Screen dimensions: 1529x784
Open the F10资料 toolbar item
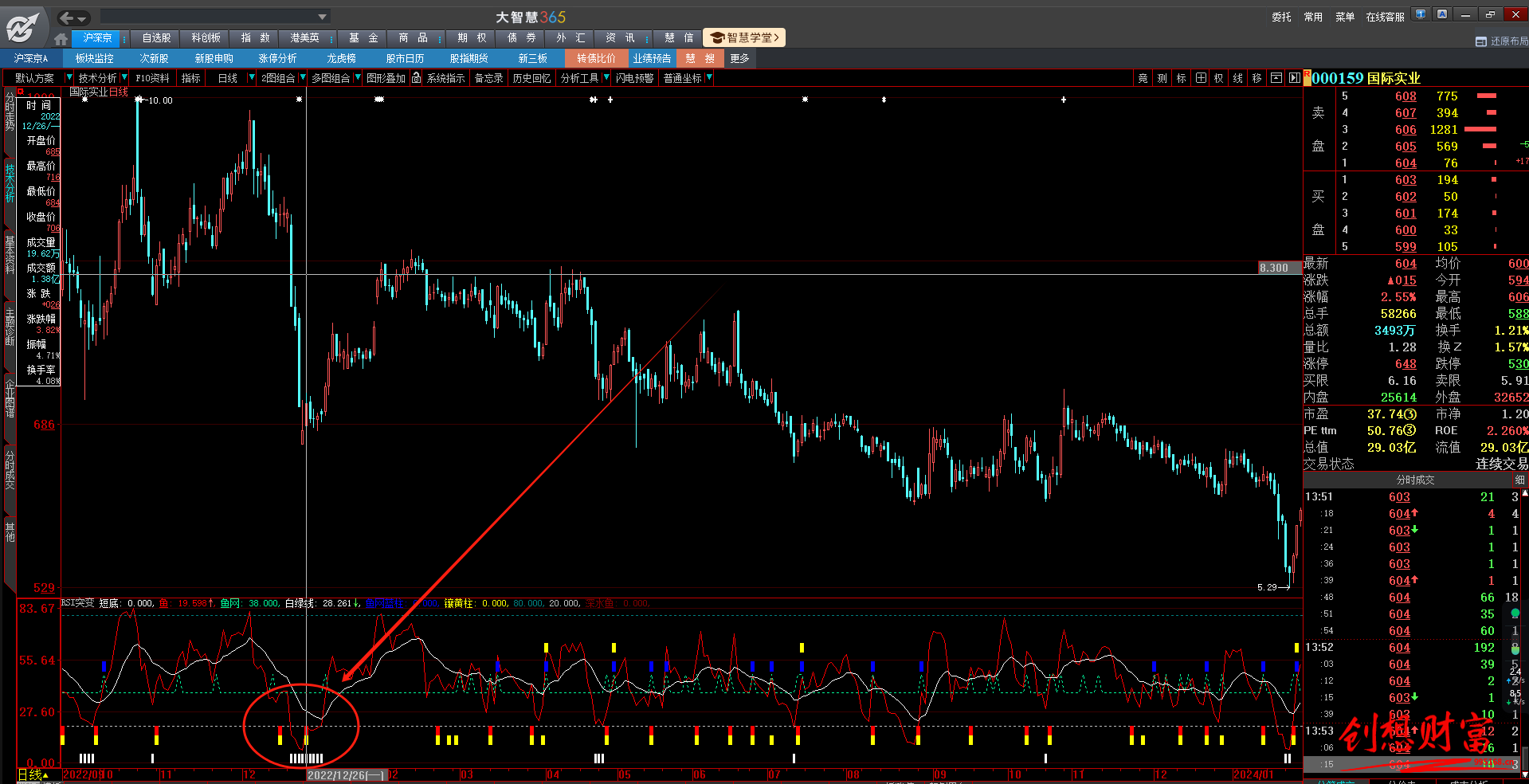point(152,78)
